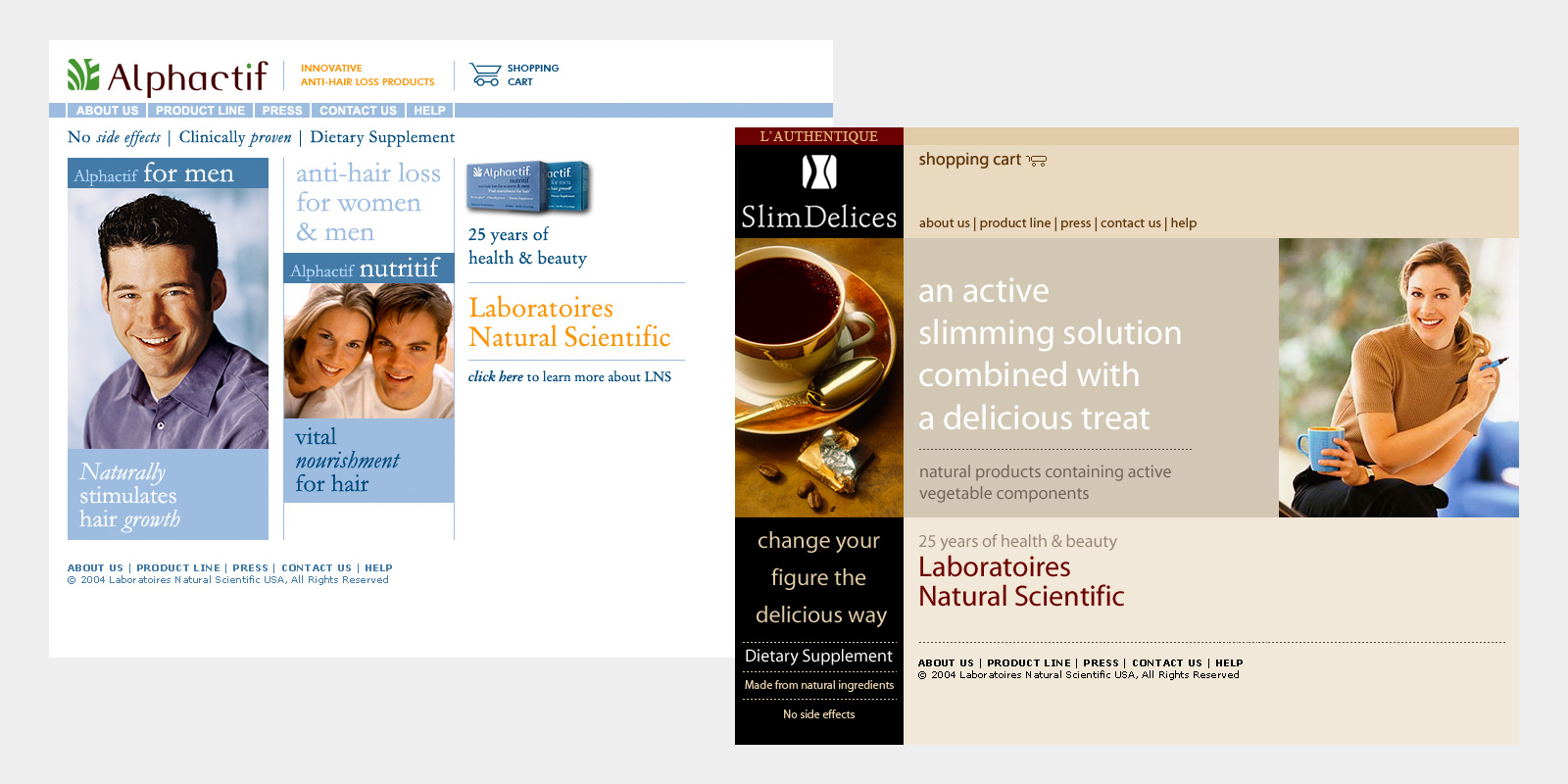
Task: Click 'click here' to learn about LNS
Action: click(x=495, y=376)
